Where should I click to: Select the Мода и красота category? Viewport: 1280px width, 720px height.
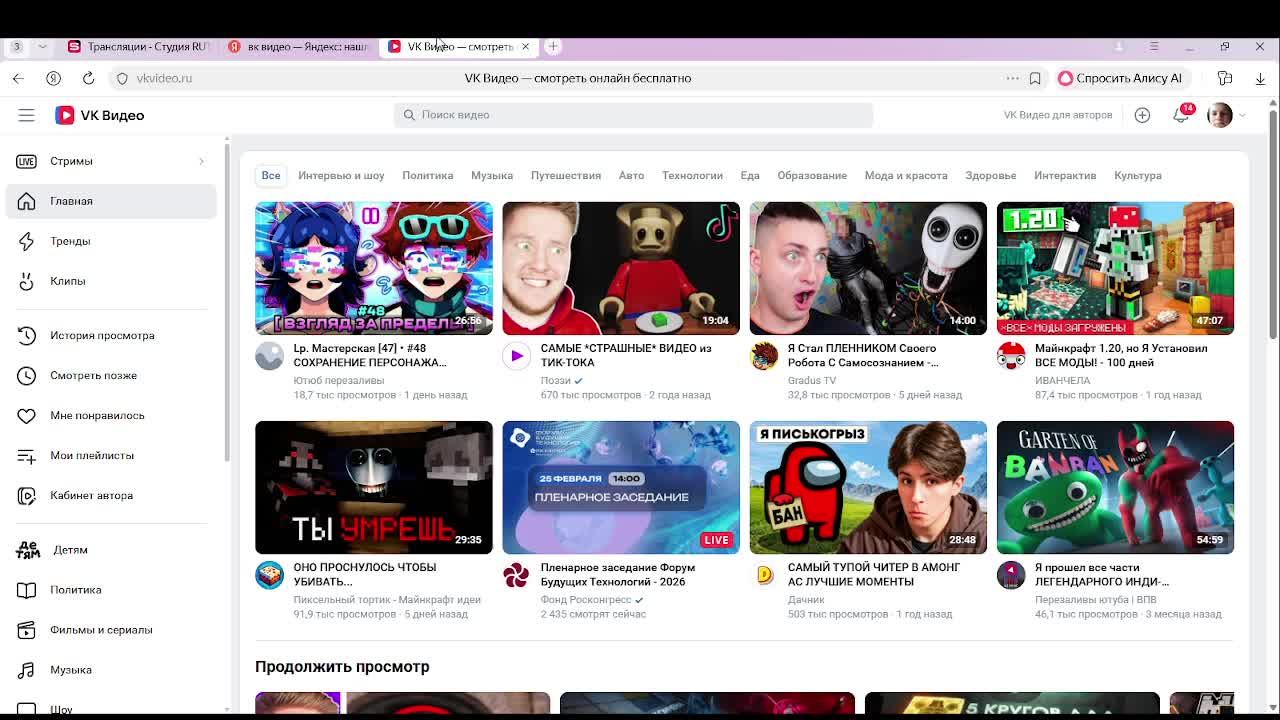pyautogui.click(x=906, y=175)
